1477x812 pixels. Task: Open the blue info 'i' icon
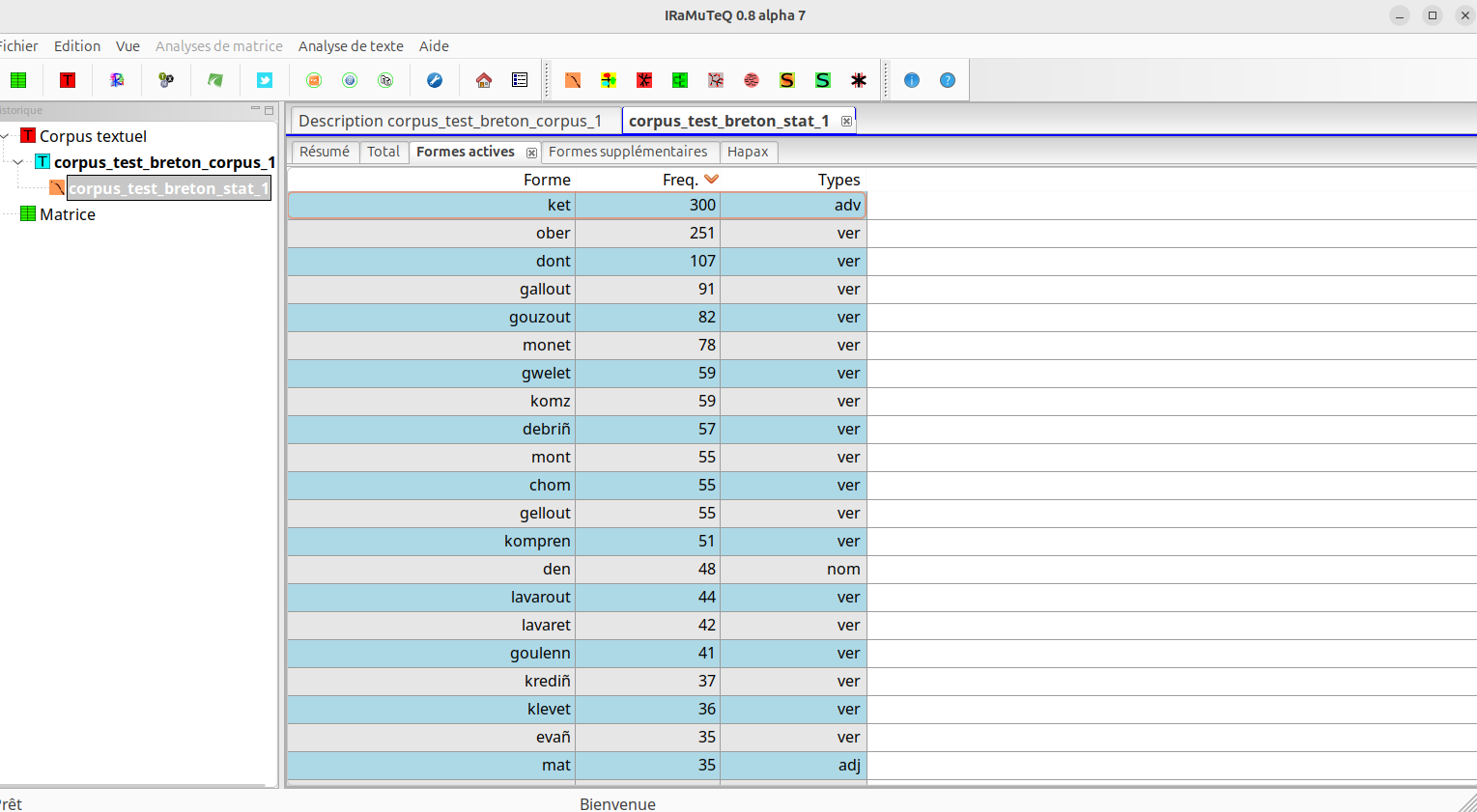pos(912,80)
